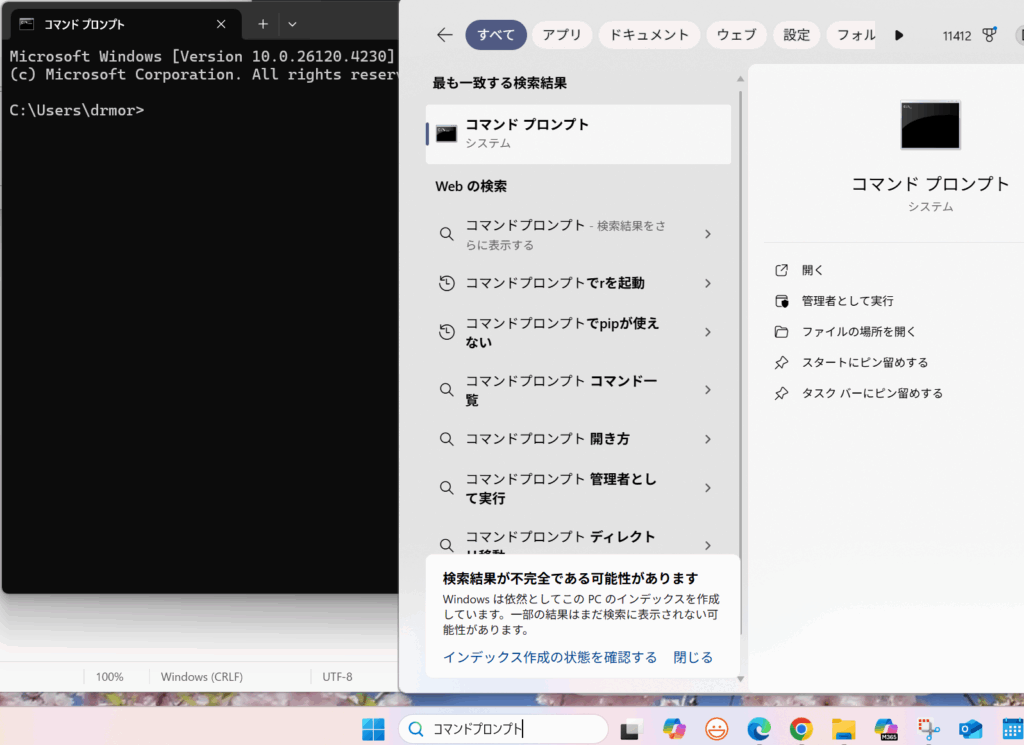Select the 設定 filter tab
The height and width of the screenshot is (745, 1024).
[796, 35]
